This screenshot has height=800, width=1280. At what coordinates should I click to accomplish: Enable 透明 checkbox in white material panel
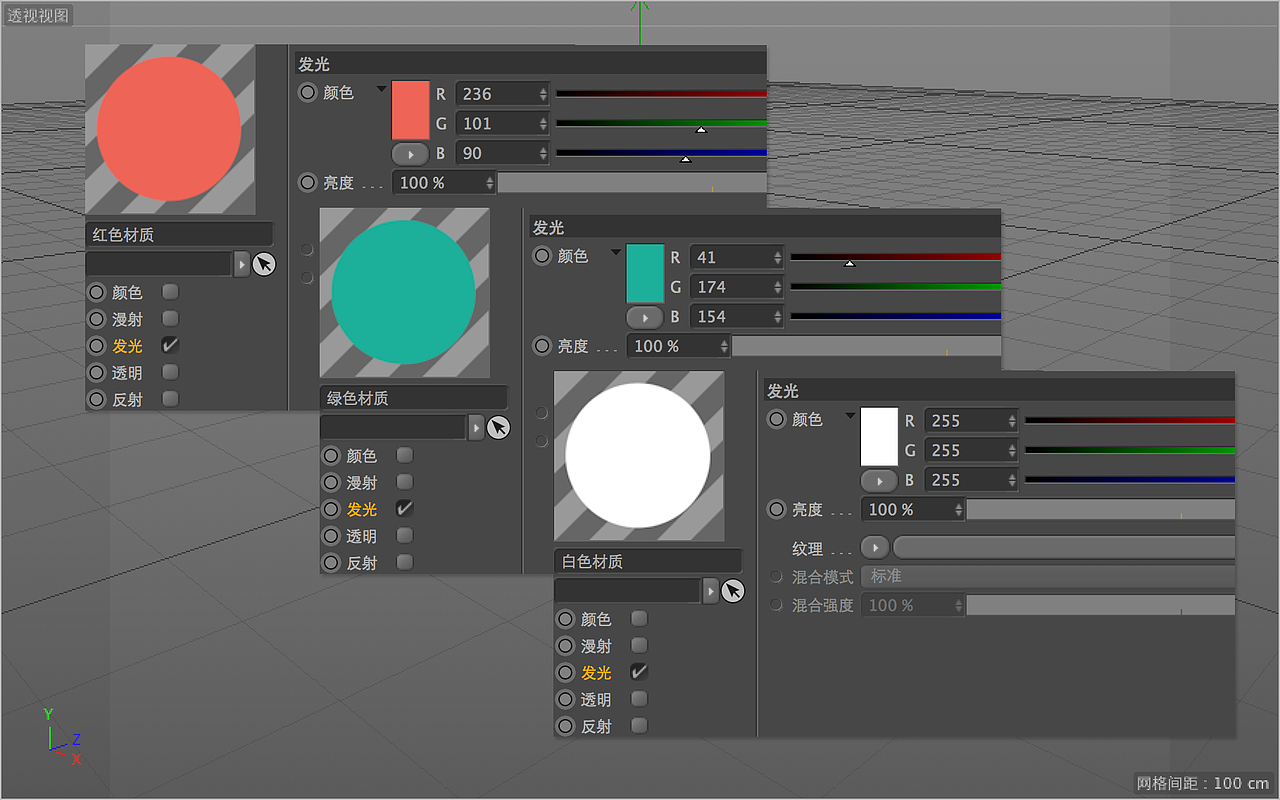click(x=639, y=699)
